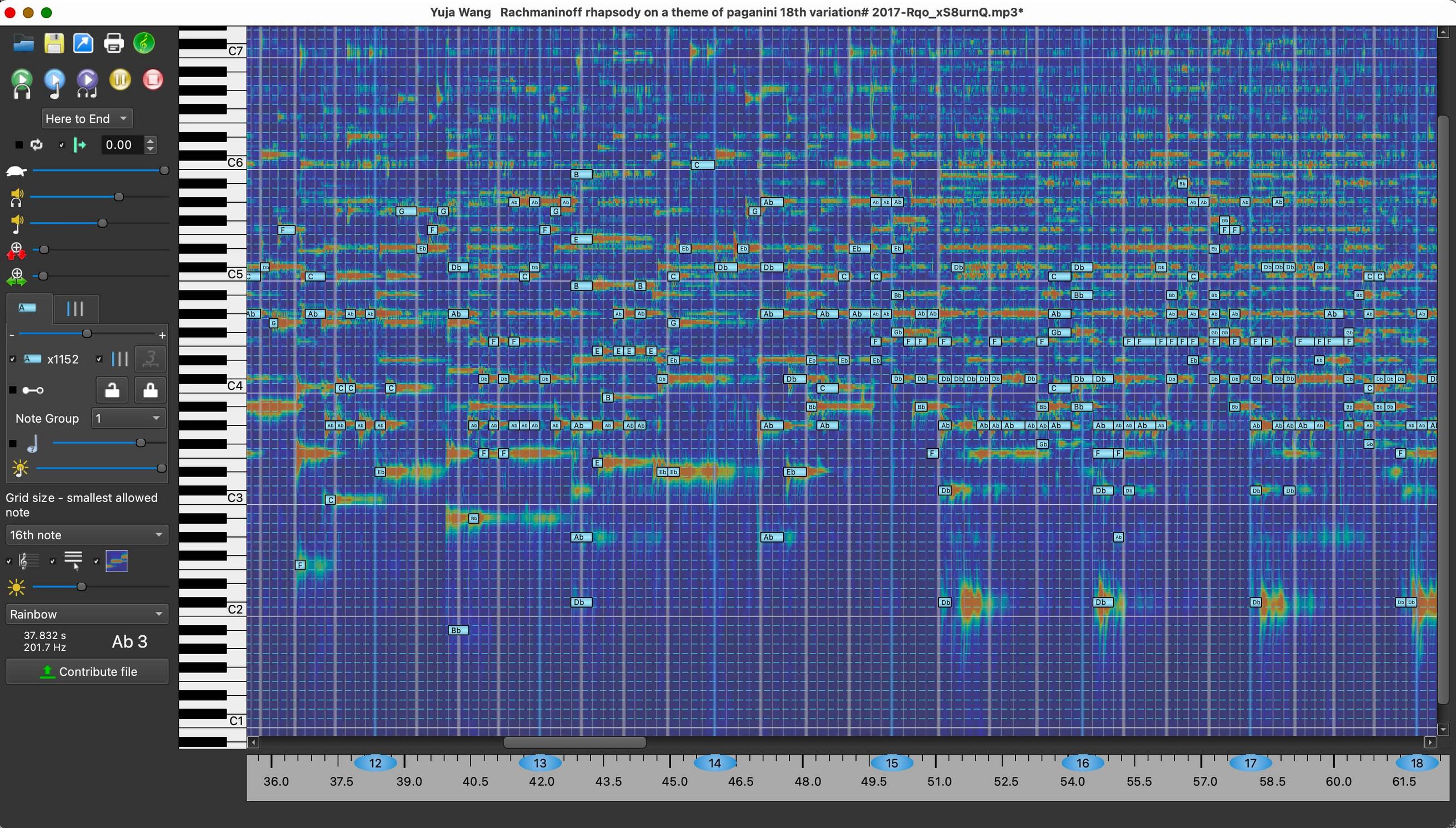1456x828 pixels.
Task: Open the Note Group dropdown
Action: click(x=128, y=418)
